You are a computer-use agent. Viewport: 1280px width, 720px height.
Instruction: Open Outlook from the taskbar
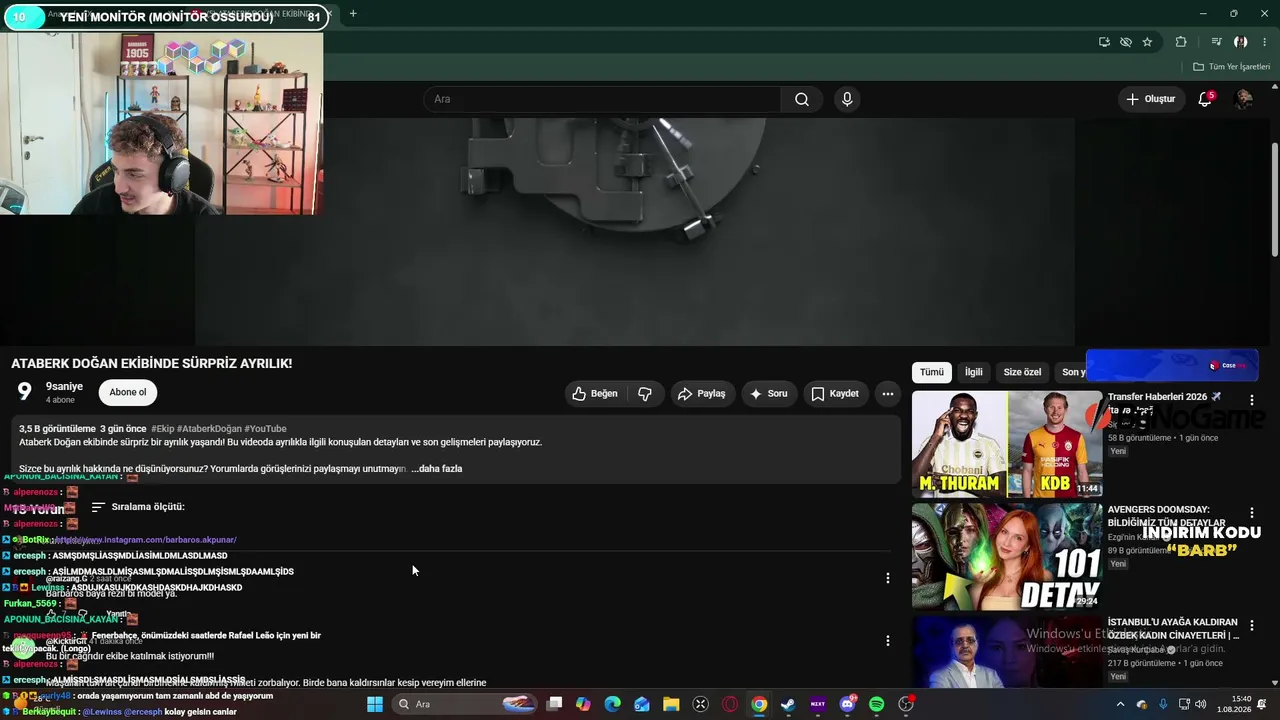[x=642, y=704]
